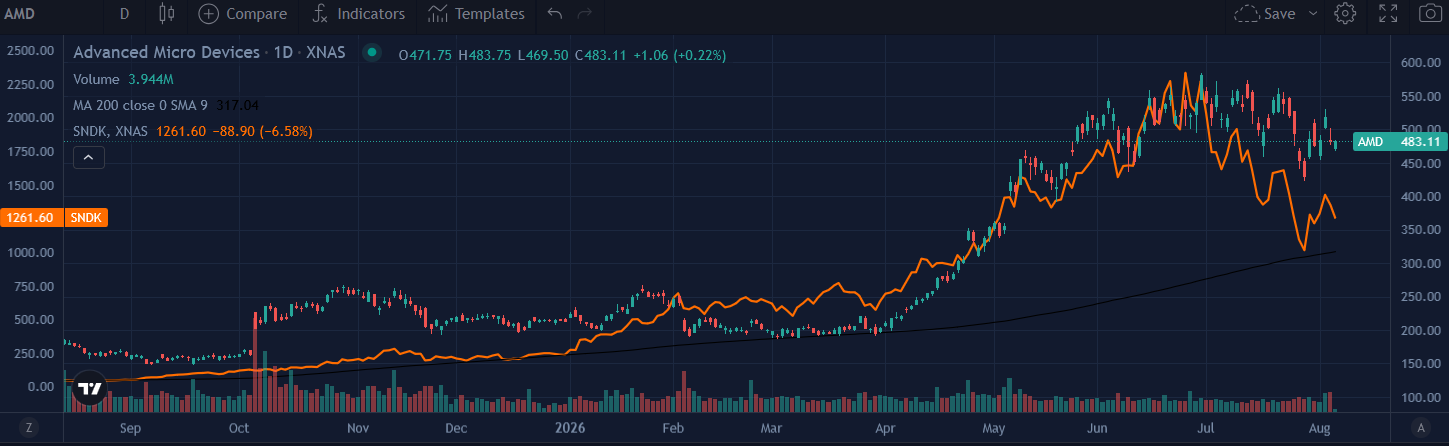Take a chart snapshot with camera icon
This screenshot has width=1449, height=446.
pyautogui.click(x=1429, y=14)
